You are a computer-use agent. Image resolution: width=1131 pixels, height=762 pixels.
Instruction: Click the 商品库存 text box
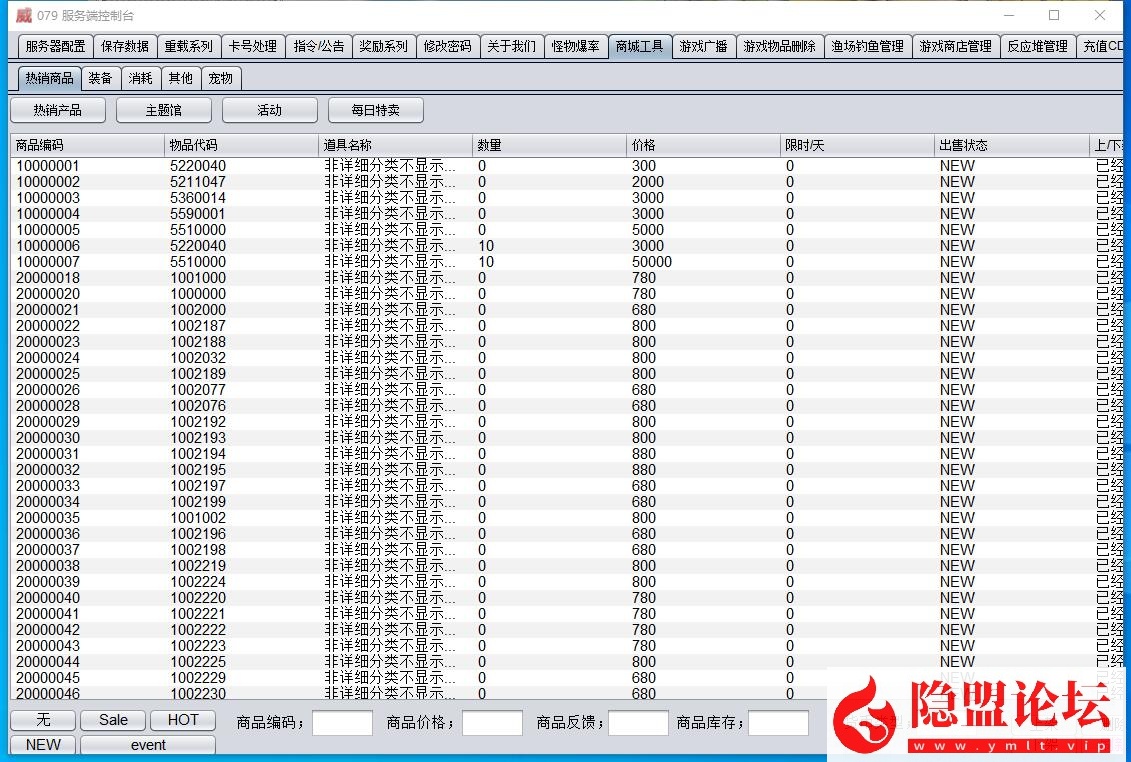[x=778, y=723]
